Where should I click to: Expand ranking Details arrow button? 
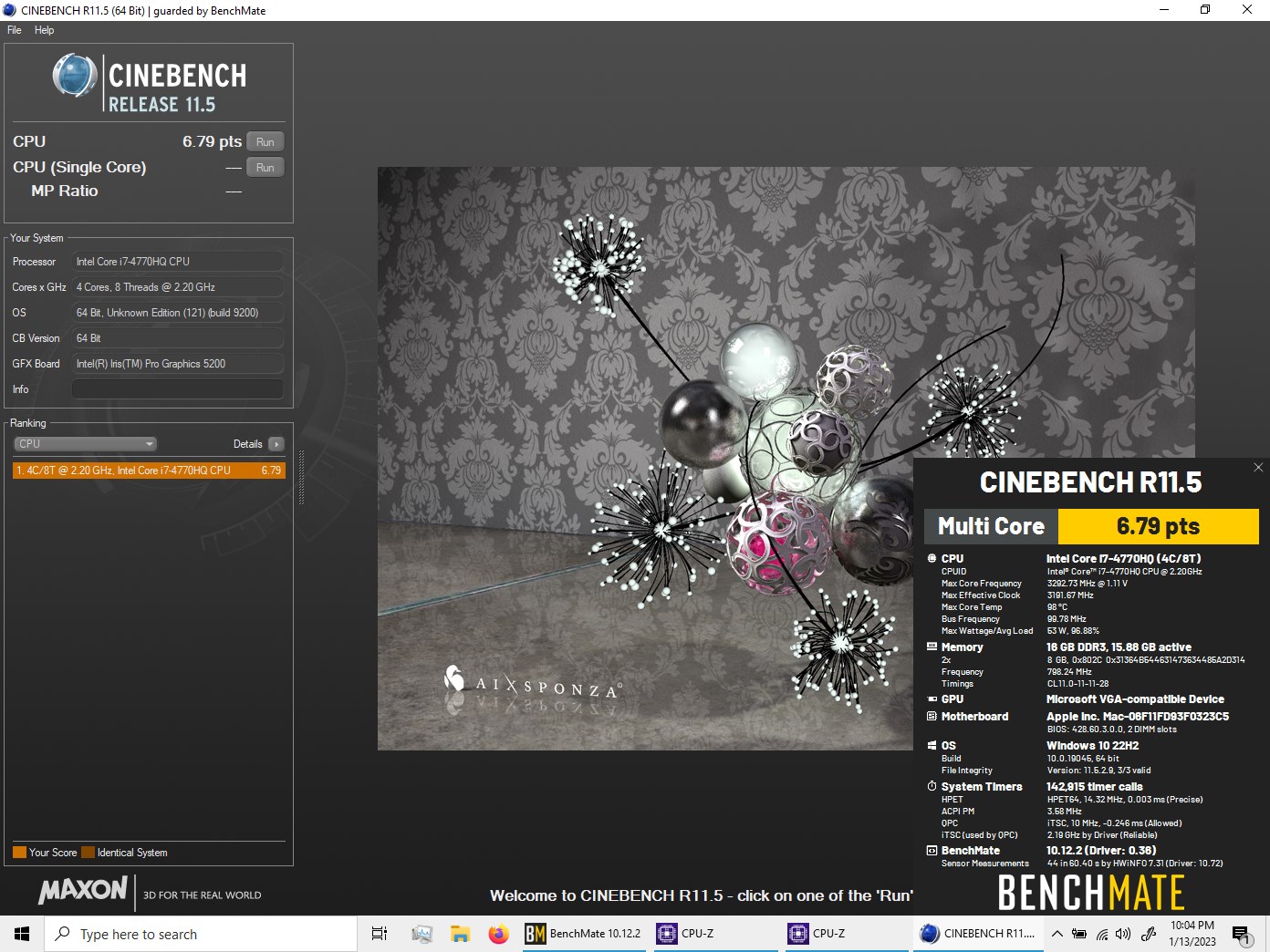tap(276, 444)
